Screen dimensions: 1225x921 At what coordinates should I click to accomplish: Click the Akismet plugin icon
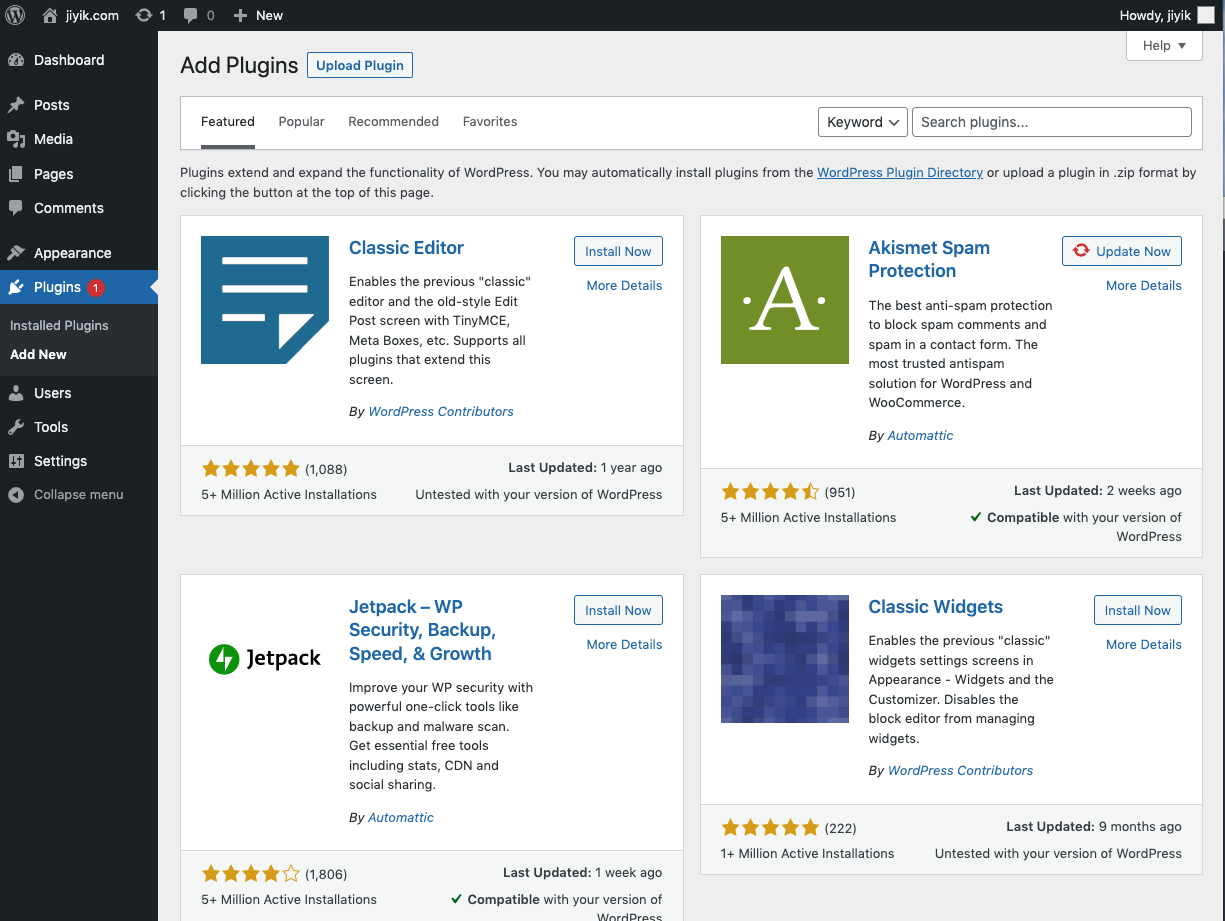785,300
